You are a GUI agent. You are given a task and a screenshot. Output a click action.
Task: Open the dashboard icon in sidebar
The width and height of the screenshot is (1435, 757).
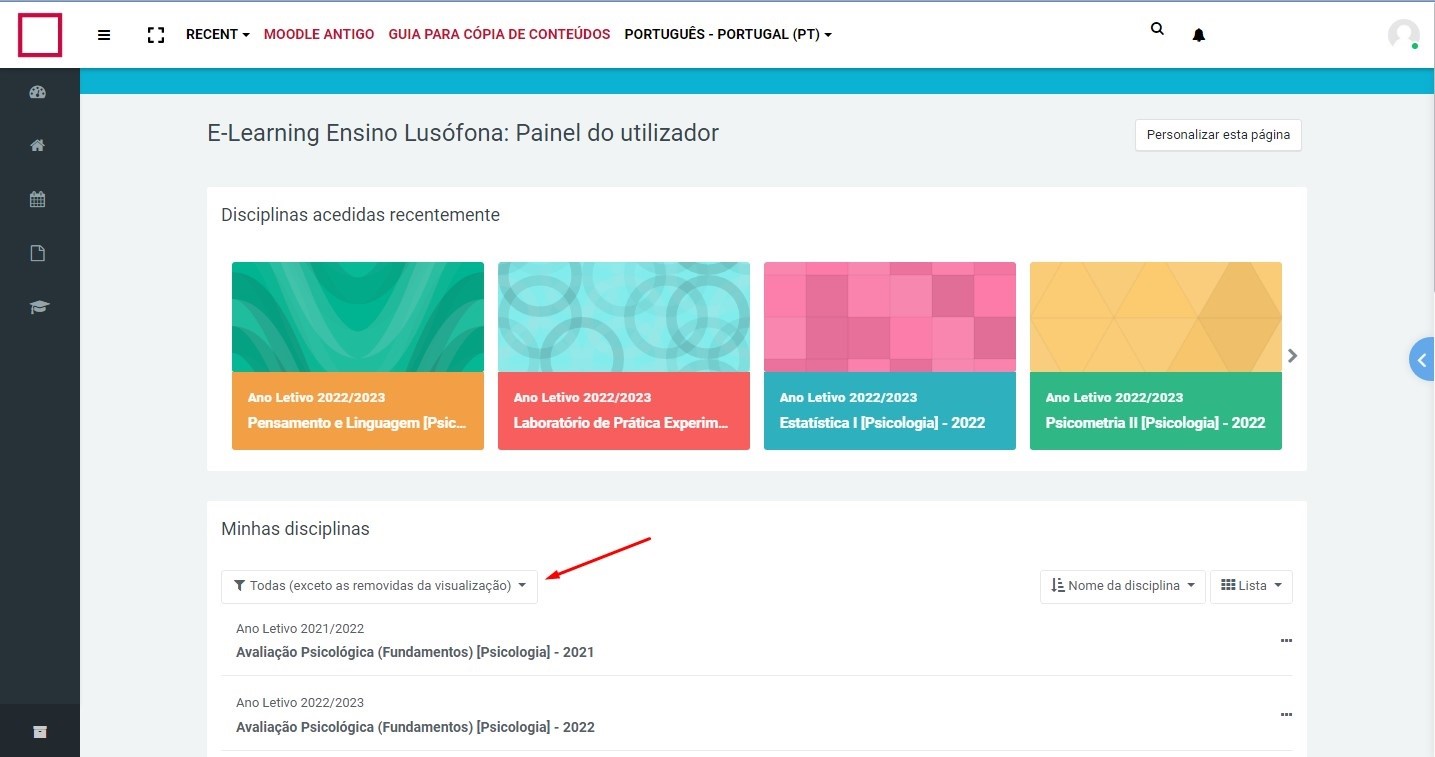coord(38,93)
